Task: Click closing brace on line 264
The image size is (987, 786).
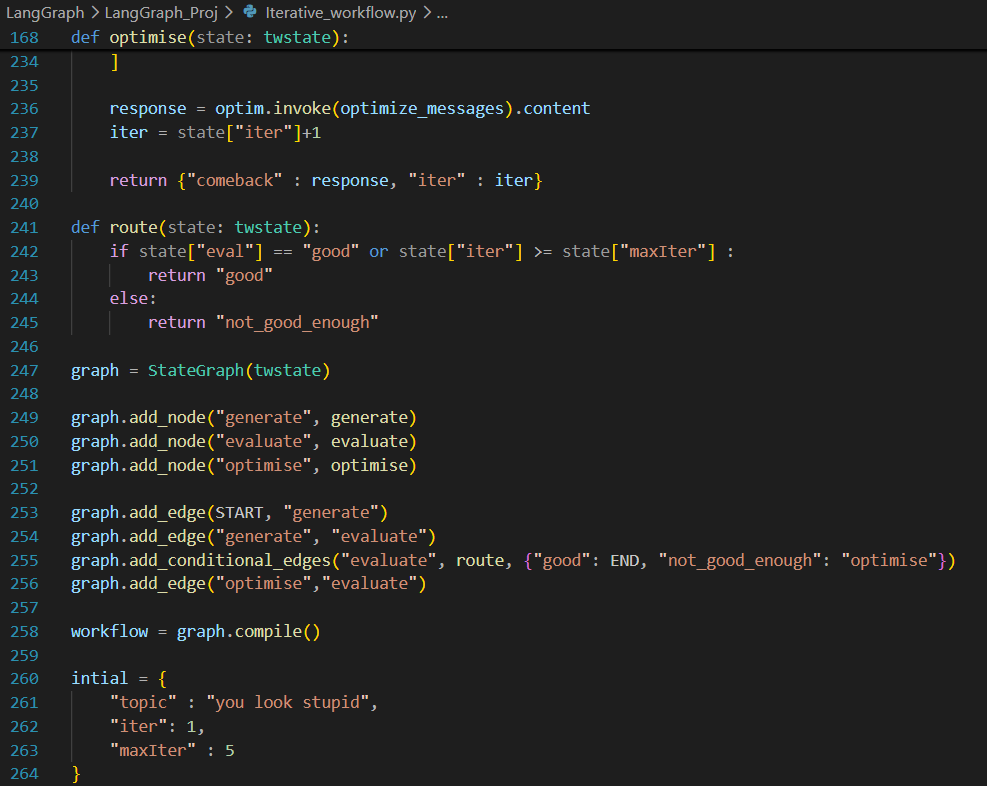Action: coord(76,774)
